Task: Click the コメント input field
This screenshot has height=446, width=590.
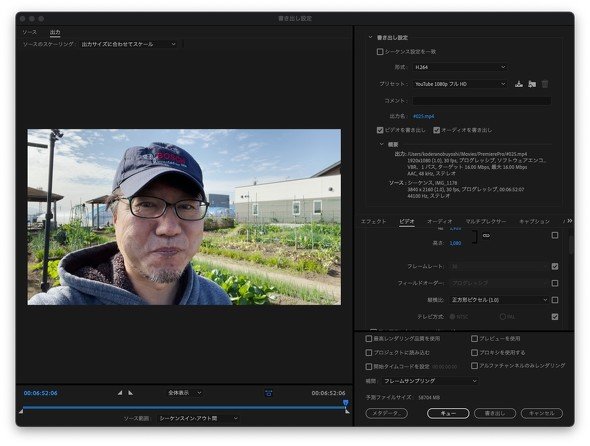Action: point(482,100)
